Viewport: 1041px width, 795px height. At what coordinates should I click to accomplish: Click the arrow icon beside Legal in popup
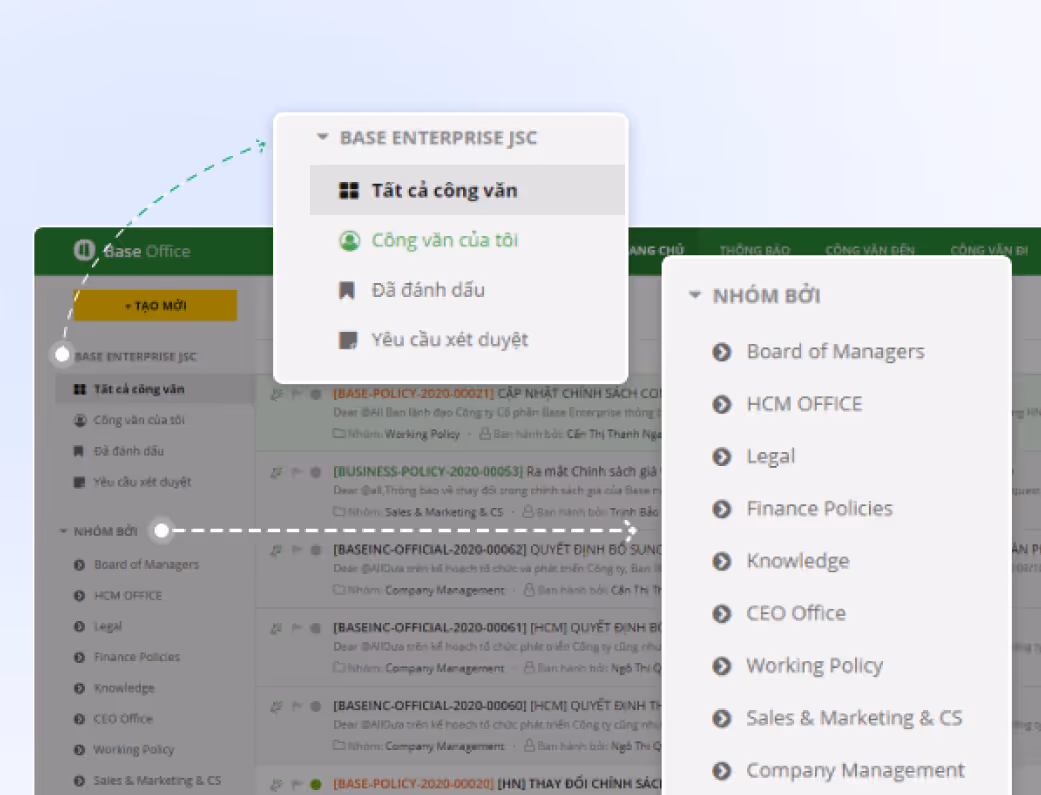[722, 456]
